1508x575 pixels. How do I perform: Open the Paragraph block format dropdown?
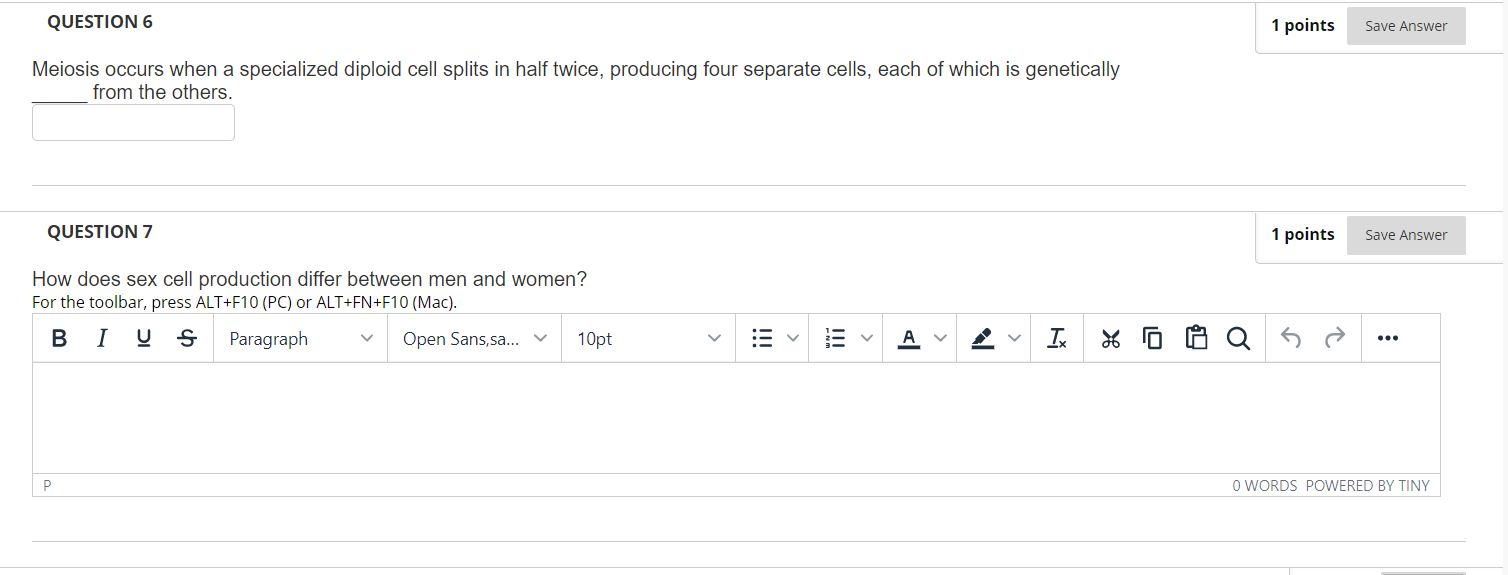300,339
